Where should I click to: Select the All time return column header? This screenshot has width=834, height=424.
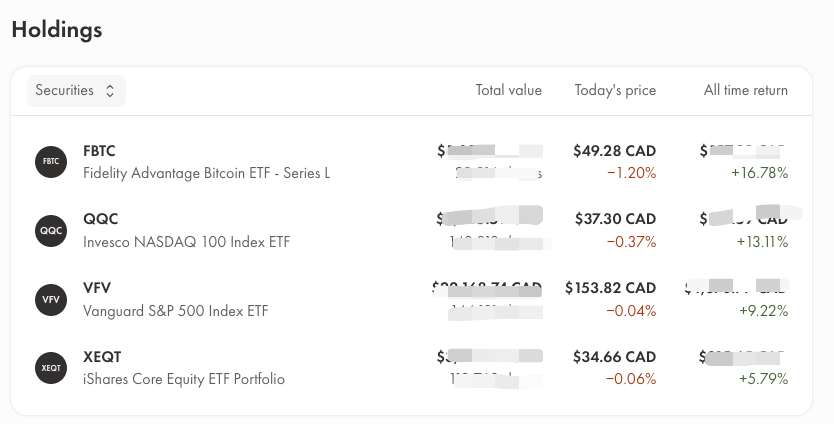[x=746, y=90]
